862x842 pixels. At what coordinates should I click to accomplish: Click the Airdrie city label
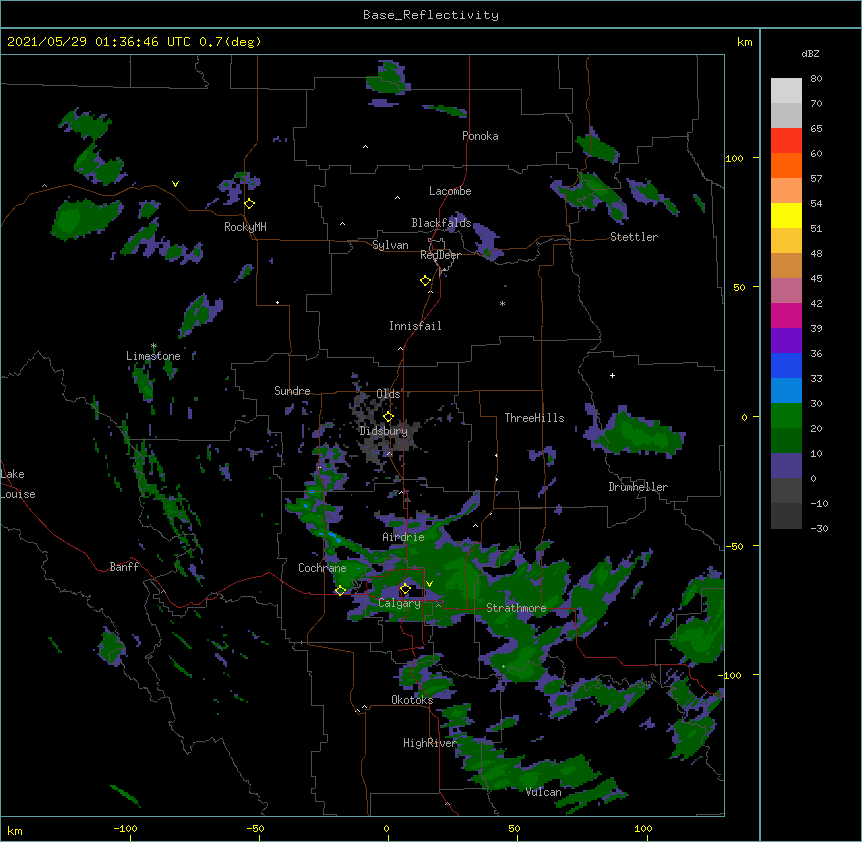click(x=403, y=537)
